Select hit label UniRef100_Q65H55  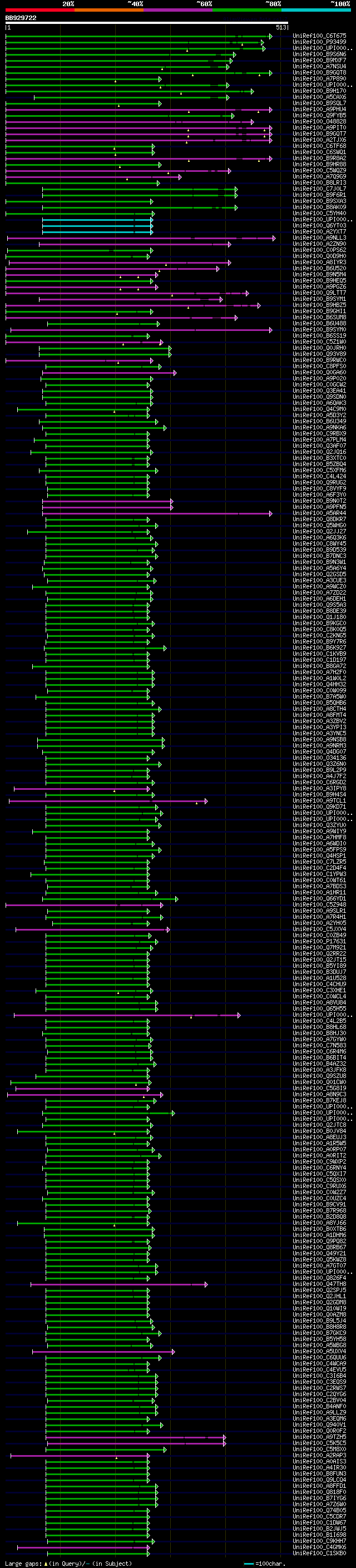click(x=319, y=1009)
